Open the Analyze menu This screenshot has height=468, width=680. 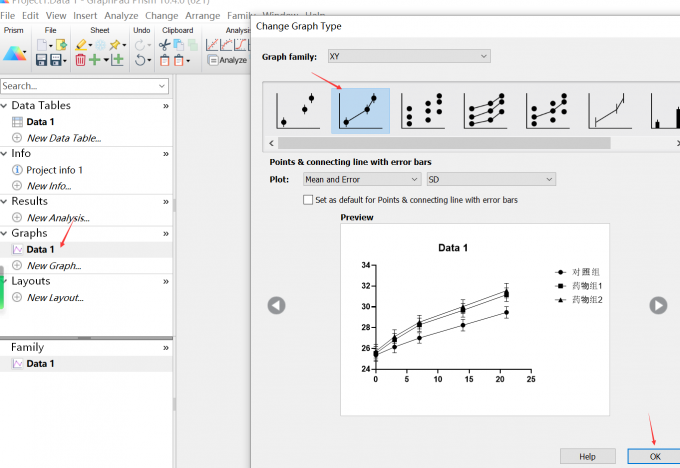point(121,16)
